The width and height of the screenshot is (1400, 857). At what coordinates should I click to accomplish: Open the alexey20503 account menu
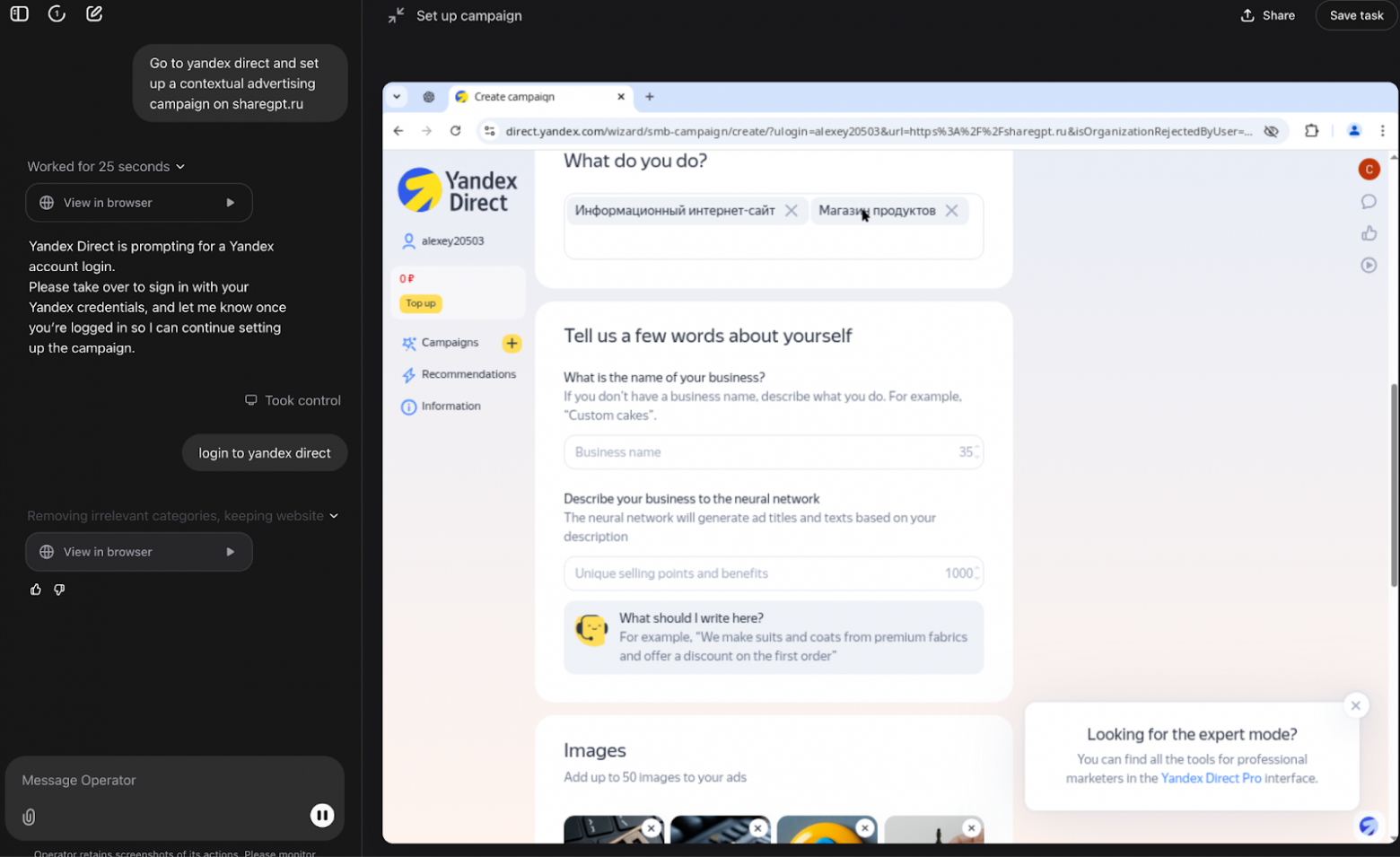443,241
